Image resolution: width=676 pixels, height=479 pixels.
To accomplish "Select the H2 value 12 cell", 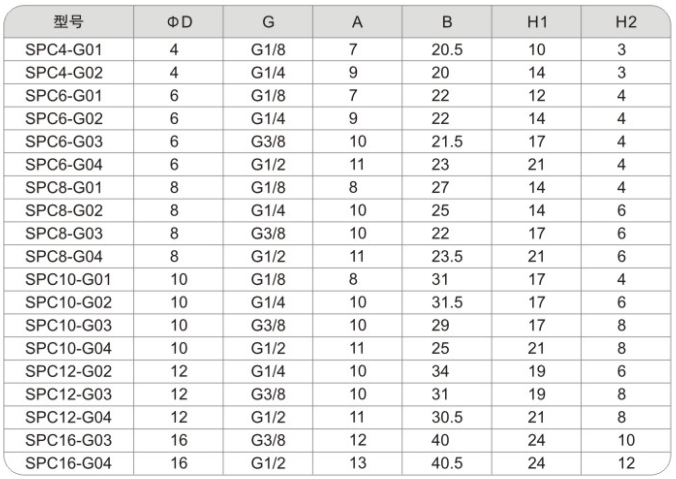I will [626, 463].
